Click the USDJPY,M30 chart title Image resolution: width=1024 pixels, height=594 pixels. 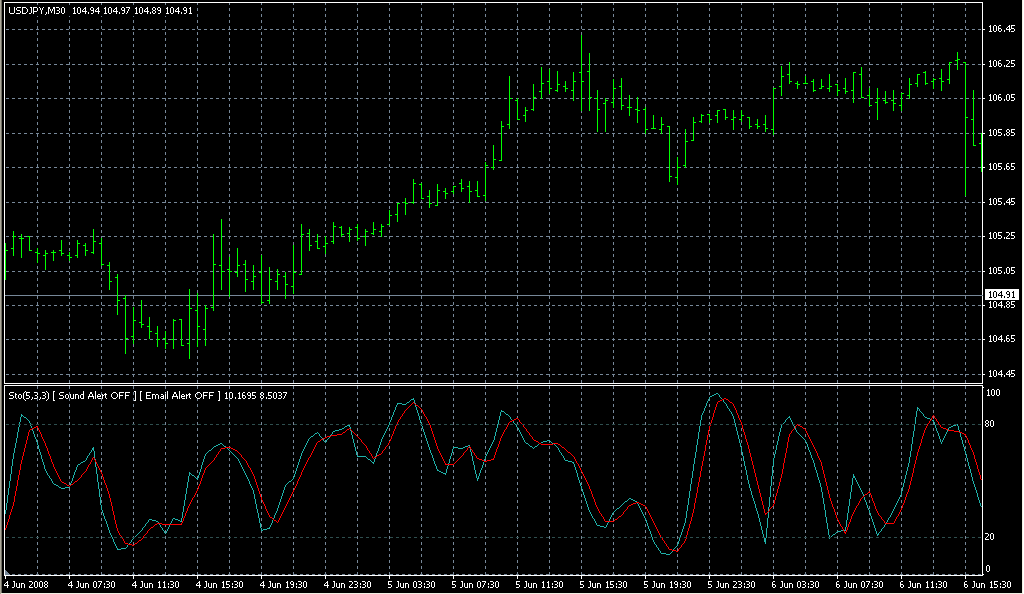(37, 11)
